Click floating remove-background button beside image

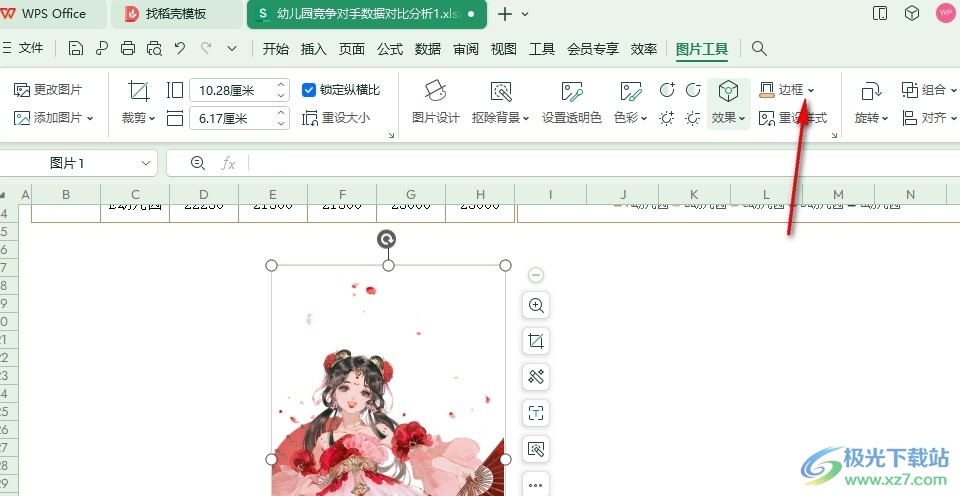(536, 449)
